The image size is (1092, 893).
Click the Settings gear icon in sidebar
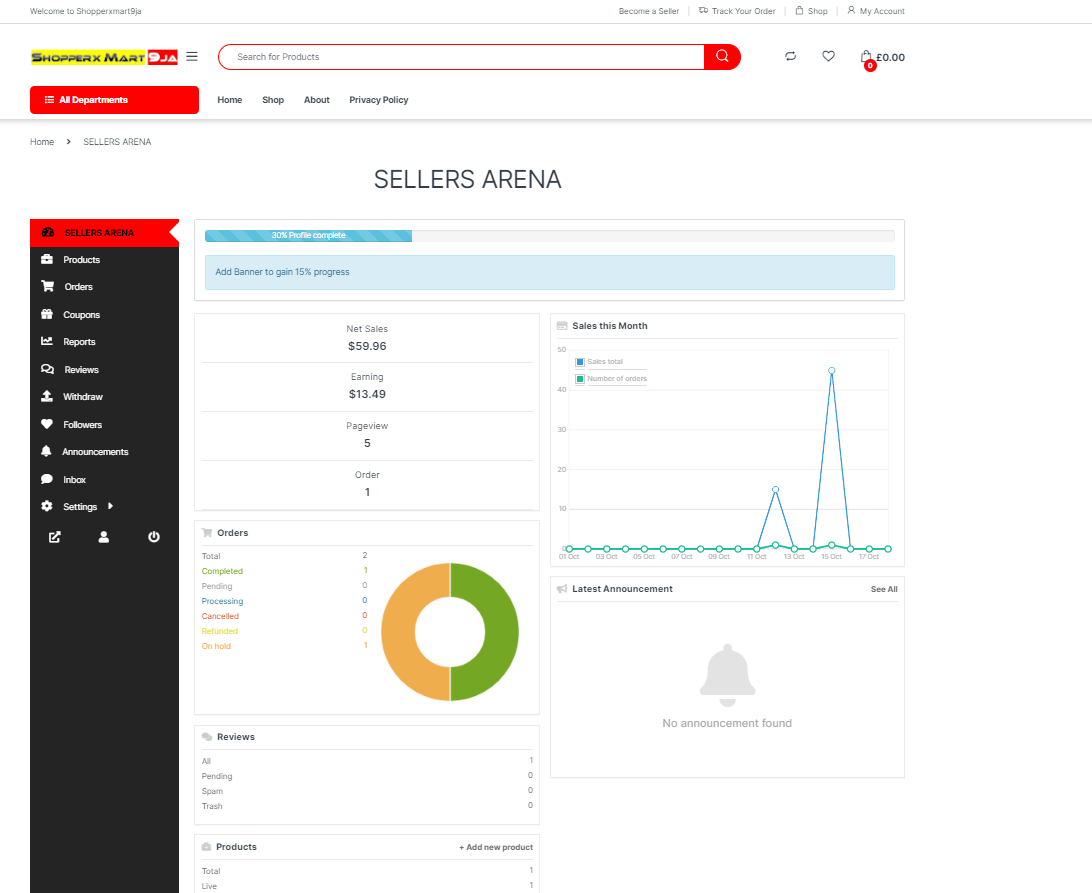pos(47,506)
